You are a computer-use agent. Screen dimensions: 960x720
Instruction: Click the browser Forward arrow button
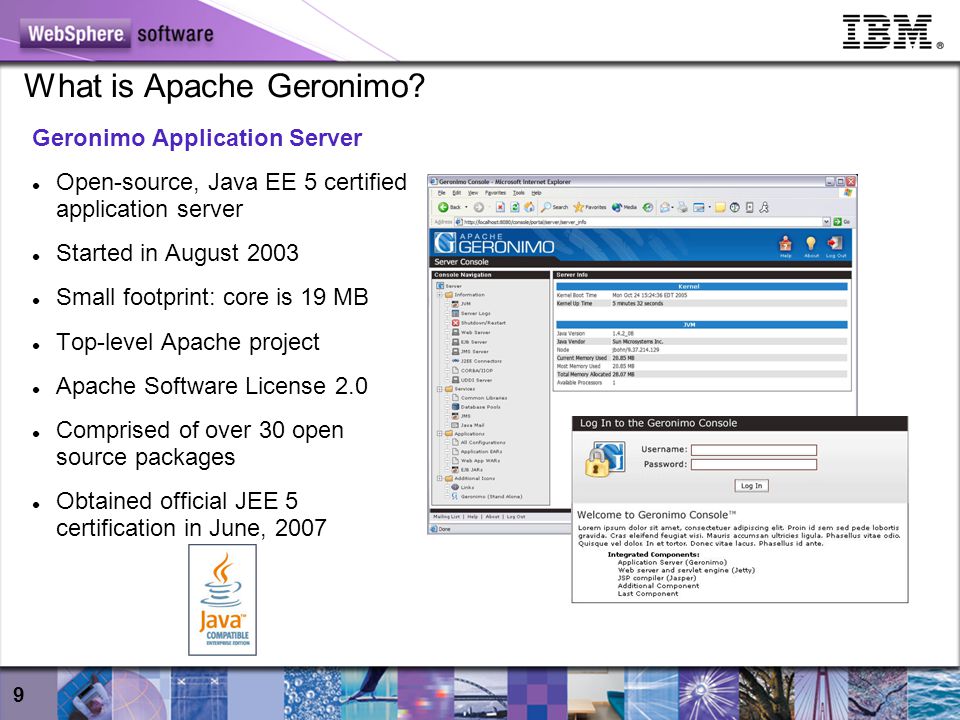479,208
